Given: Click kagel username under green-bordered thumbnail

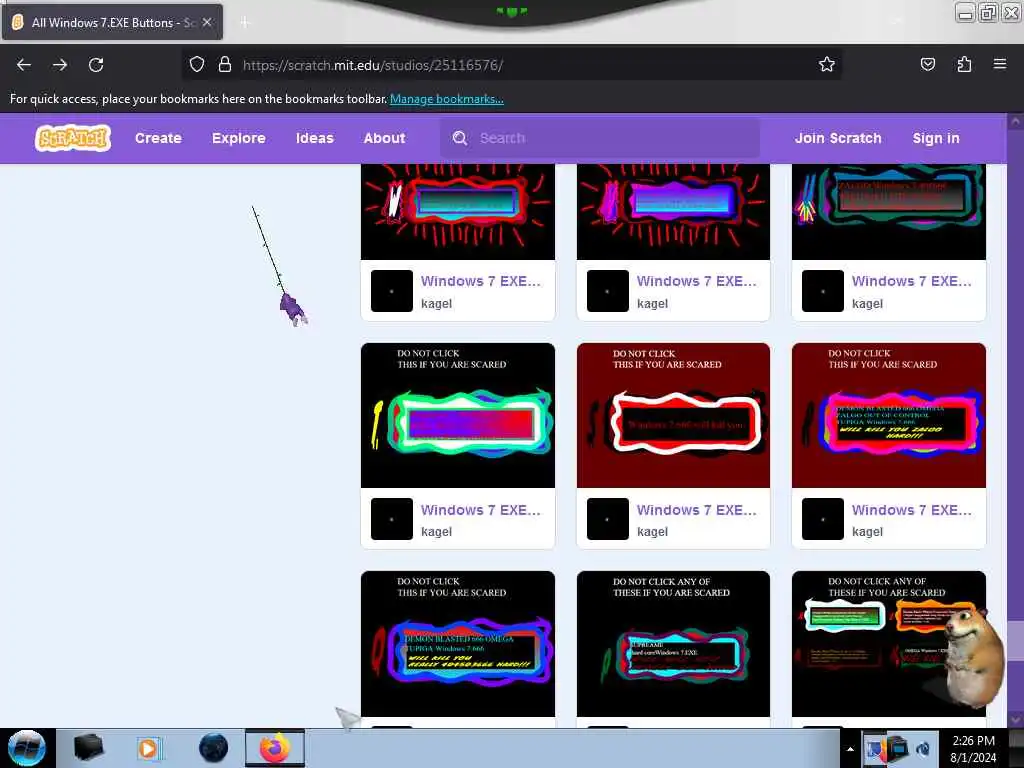Looking at the screenshot, I should [x=436, y=532].
